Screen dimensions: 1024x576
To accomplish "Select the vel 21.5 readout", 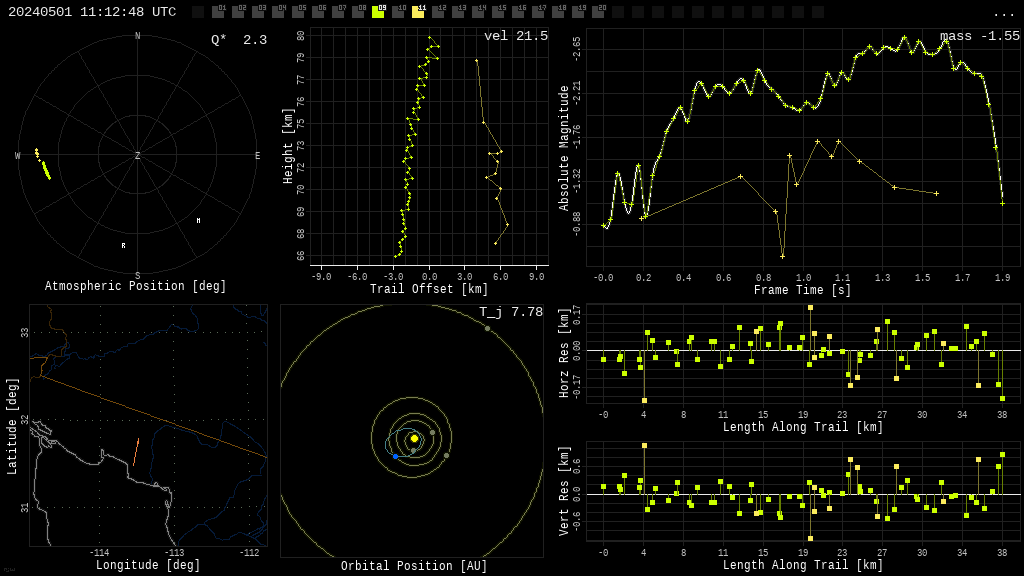I will [515, 36].
